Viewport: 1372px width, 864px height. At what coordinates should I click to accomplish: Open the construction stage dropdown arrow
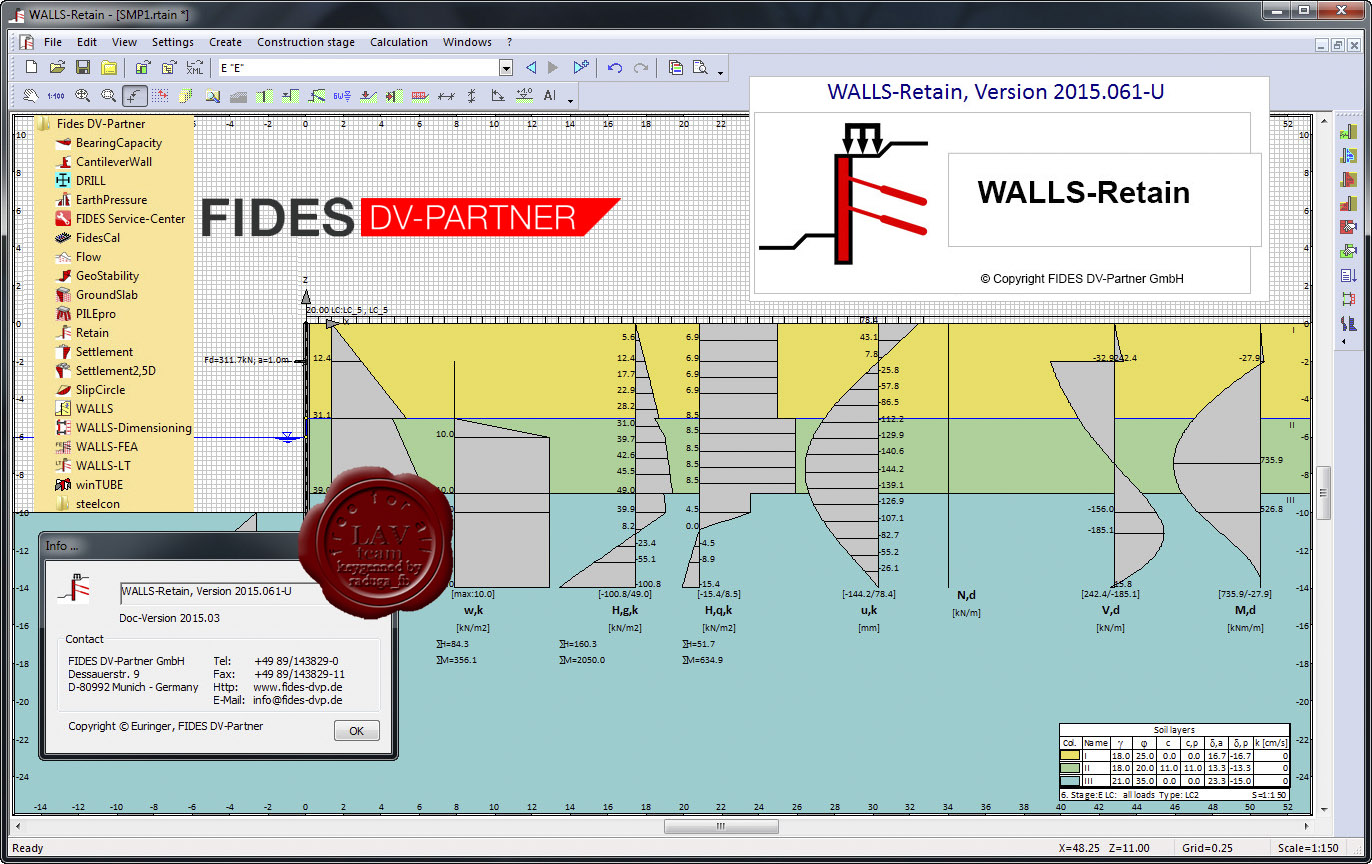(x=506, y=68)
